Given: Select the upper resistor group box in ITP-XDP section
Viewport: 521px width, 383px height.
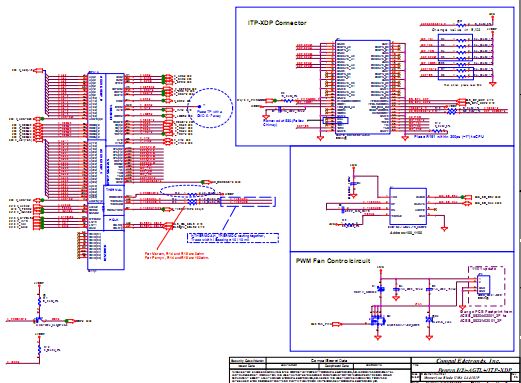Looking at the screenshot, I should click(x=455, y=47).
